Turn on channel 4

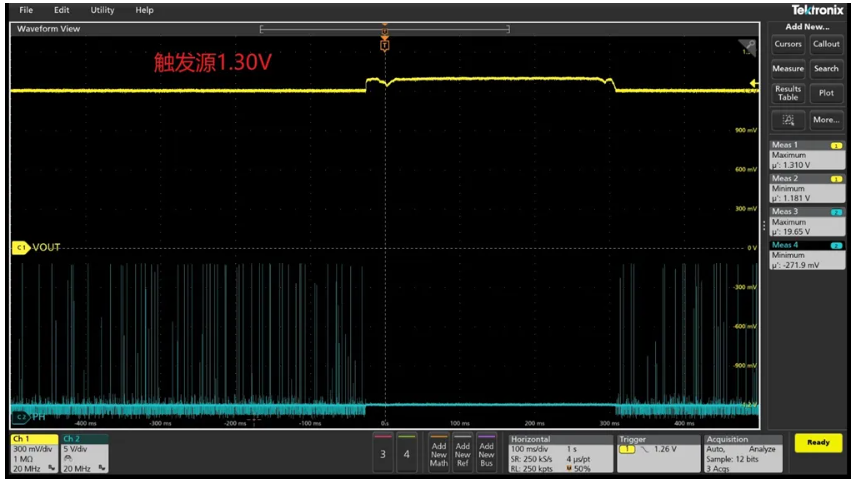406,454
